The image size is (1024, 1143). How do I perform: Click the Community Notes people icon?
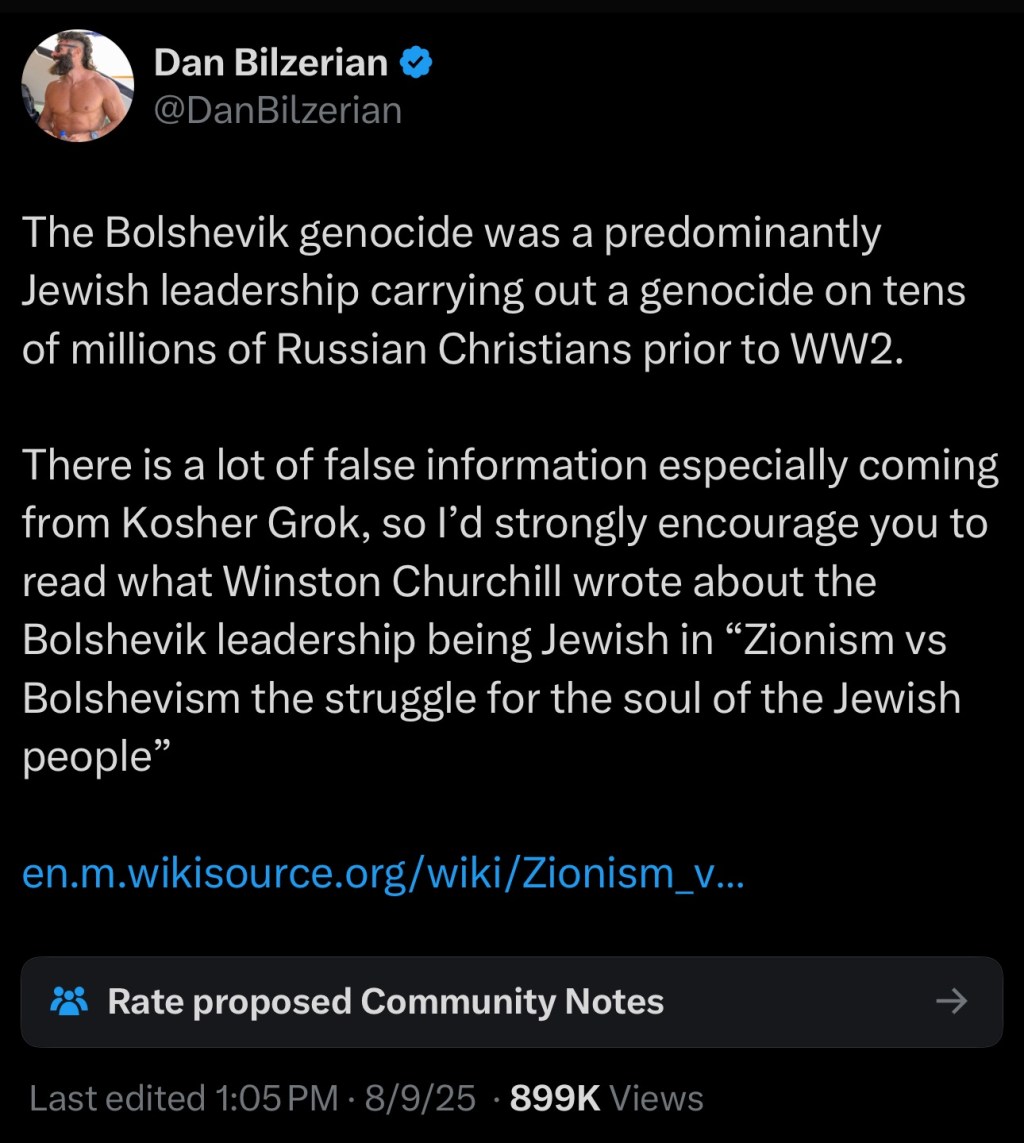tap(69, 1001)
